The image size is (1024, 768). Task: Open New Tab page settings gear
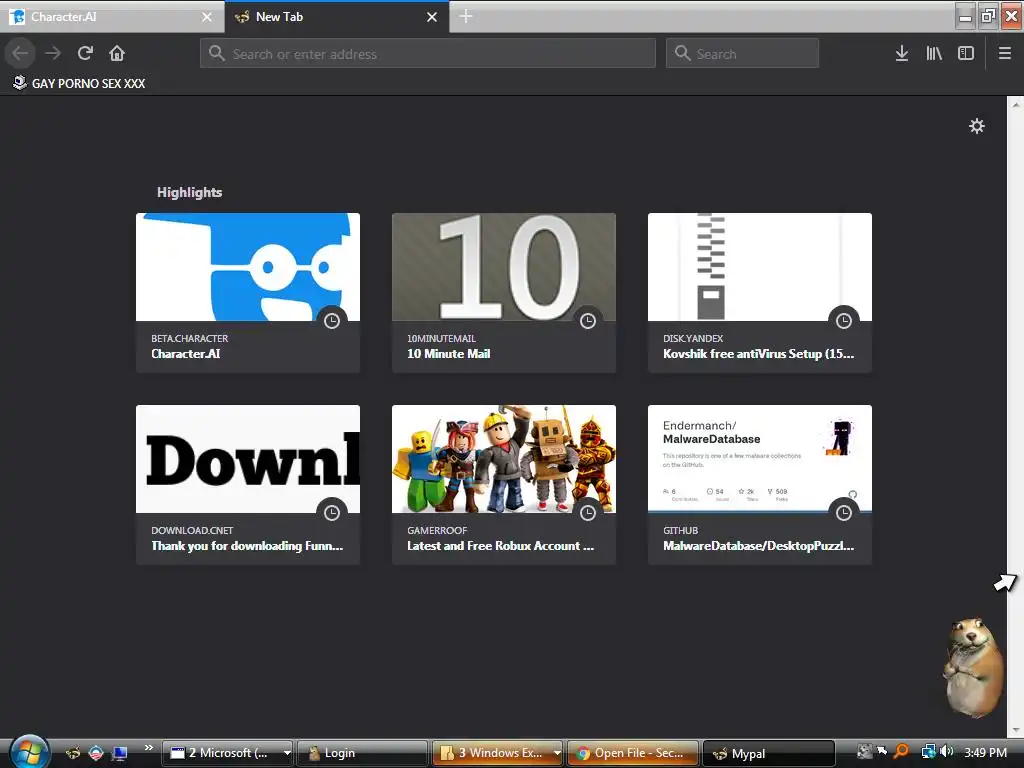[x=977, y=126]
